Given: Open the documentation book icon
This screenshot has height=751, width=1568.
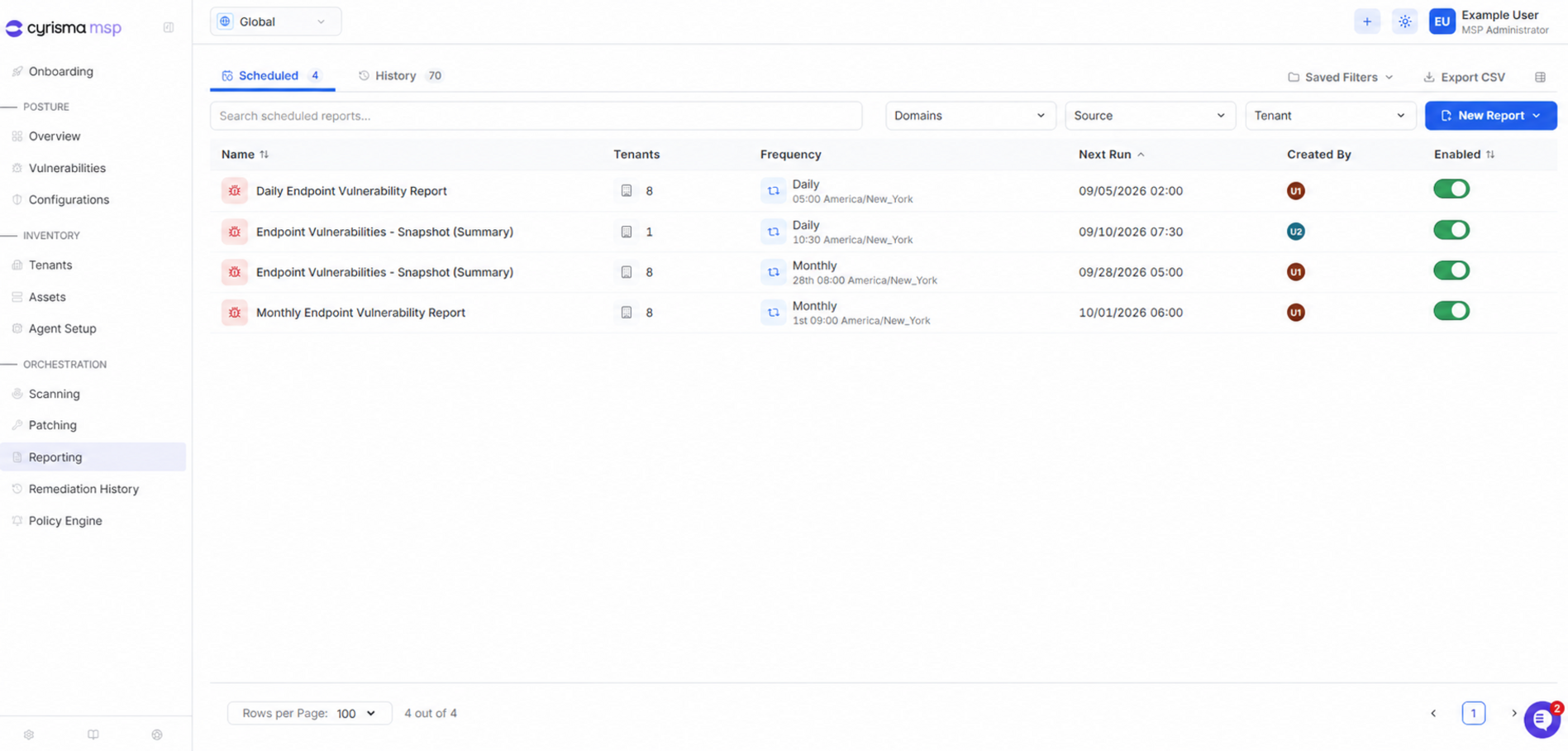Looking at the screenshot, I should 93,734.
